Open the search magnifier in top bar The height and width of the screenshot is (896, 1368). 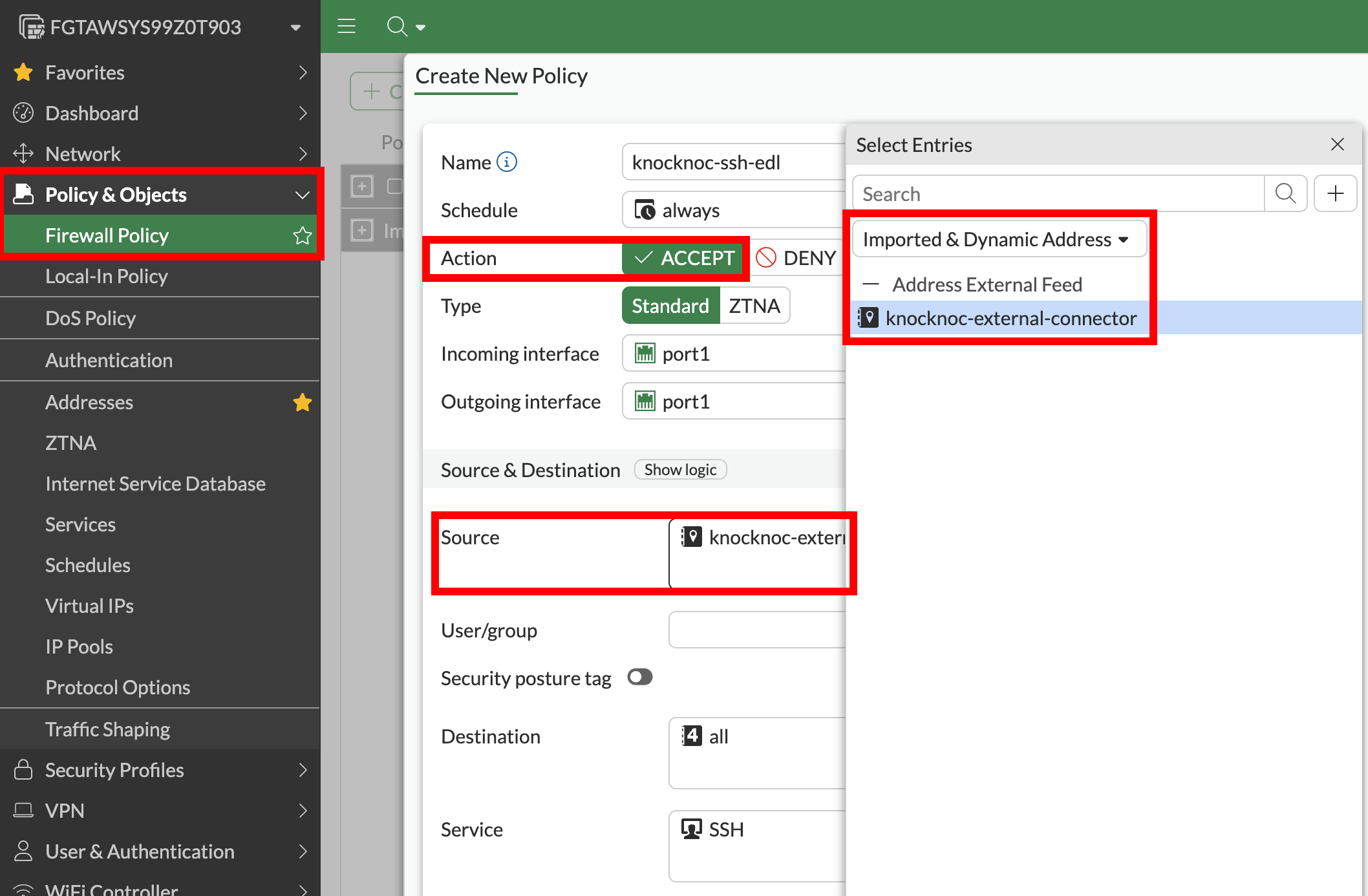[x=397, y=27]
